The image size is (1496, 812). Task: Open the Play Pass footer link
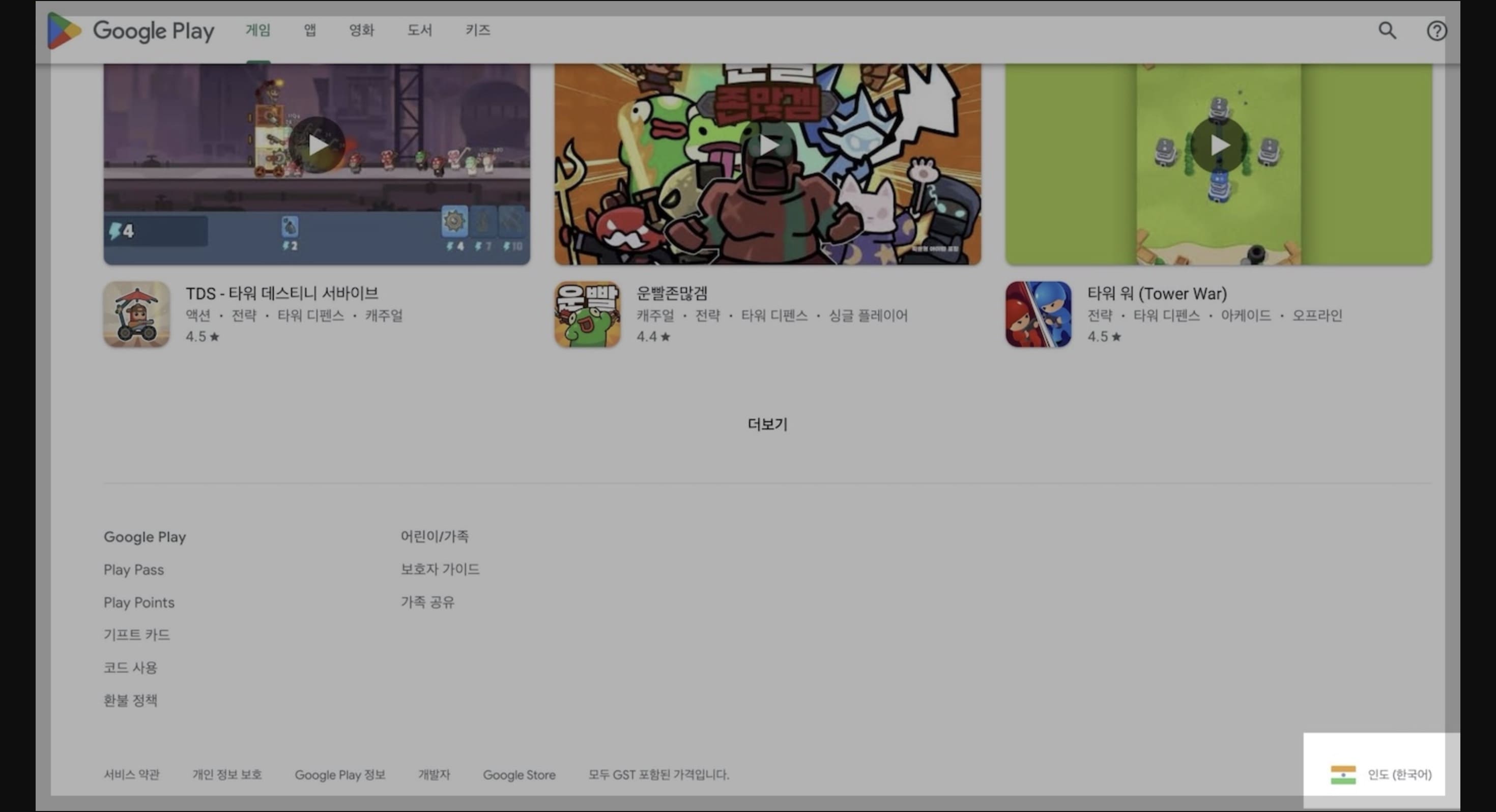[x=133, y=570]
